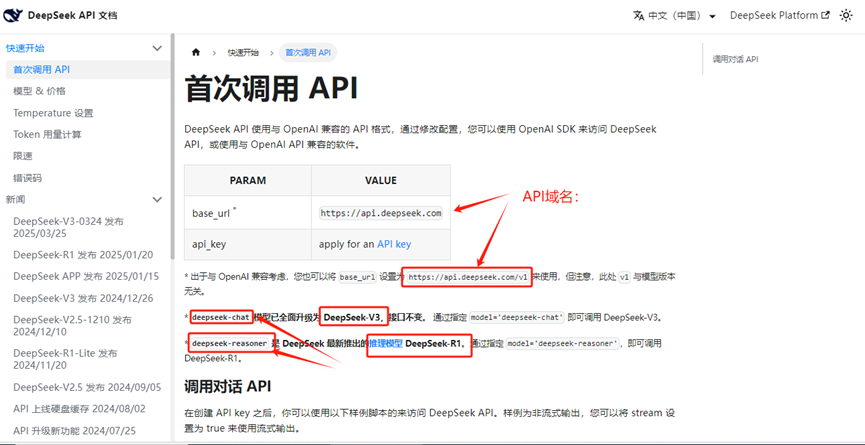Open Token 用量计算 sidebar page
The height and width of the screenshot is (445, 865).
47,135
